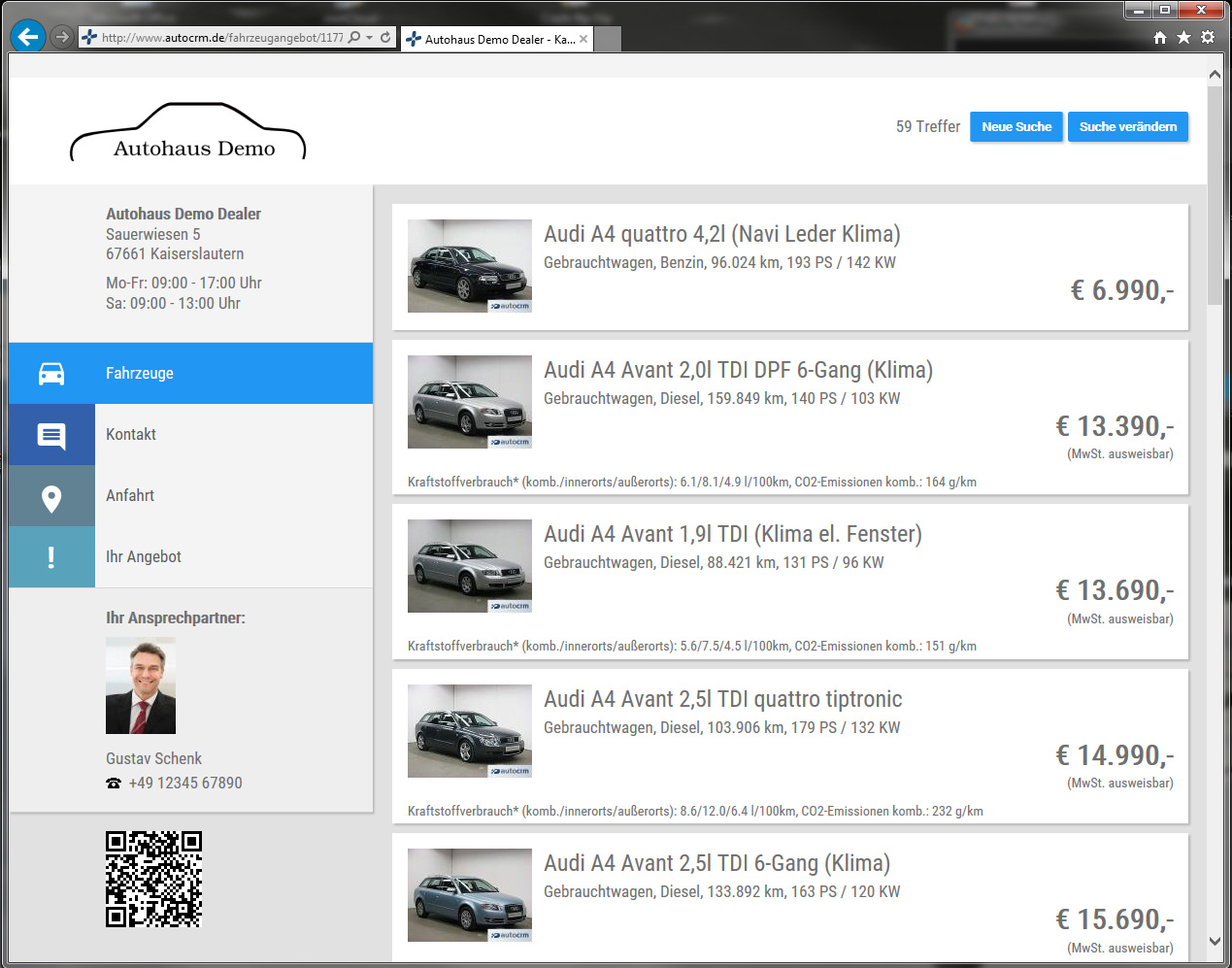Click the chat bubble icon for Kontakt
Viewport: 1232px width, 968px height.
pyautogui.click(x=51, y=435)
